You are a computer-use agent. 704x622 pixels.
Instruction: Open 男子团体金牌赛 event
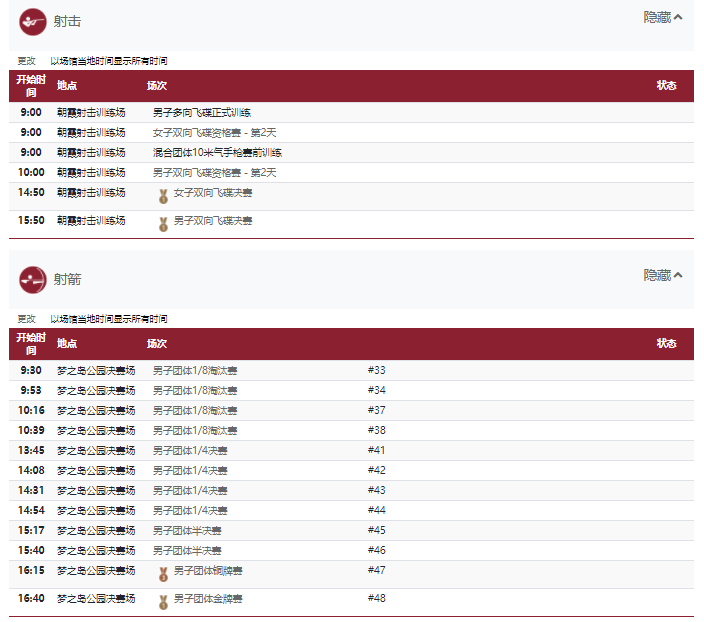click(x=208, y=599)
